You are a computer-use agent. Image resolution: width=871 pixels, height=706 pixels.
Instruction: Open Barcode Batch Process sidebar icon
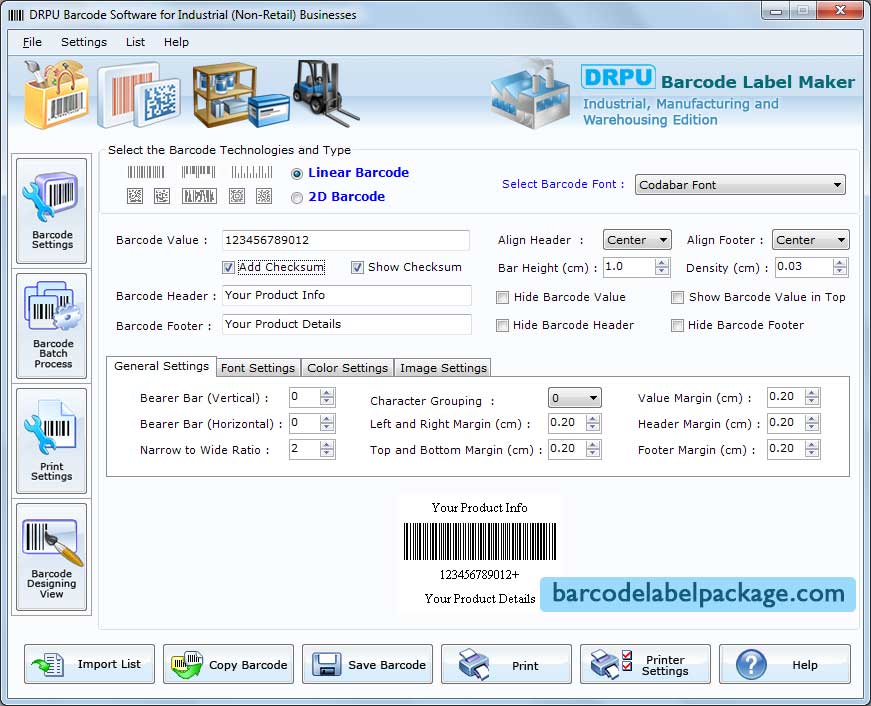pos(51,326)
